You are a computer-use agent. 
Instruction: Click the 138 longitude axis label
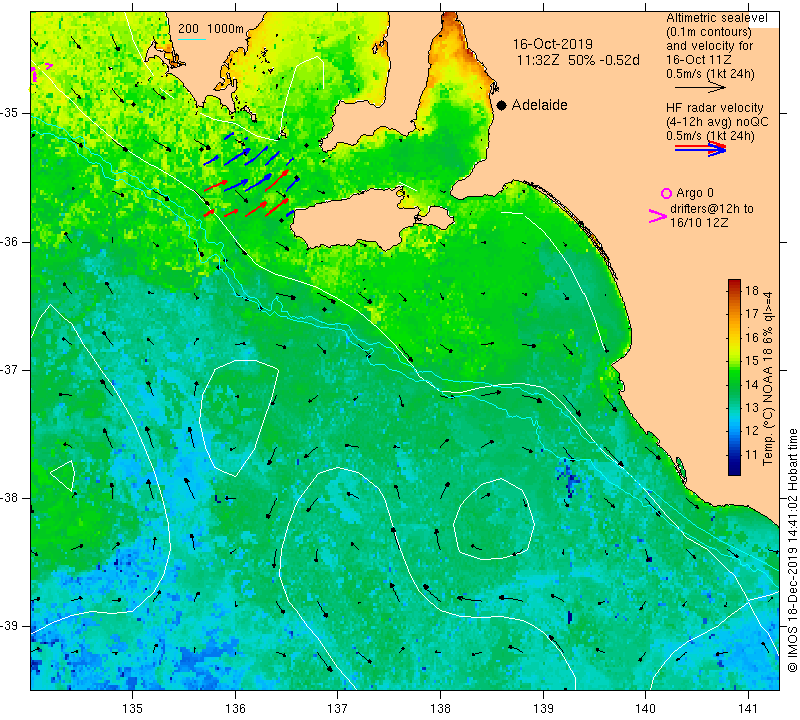440,708
